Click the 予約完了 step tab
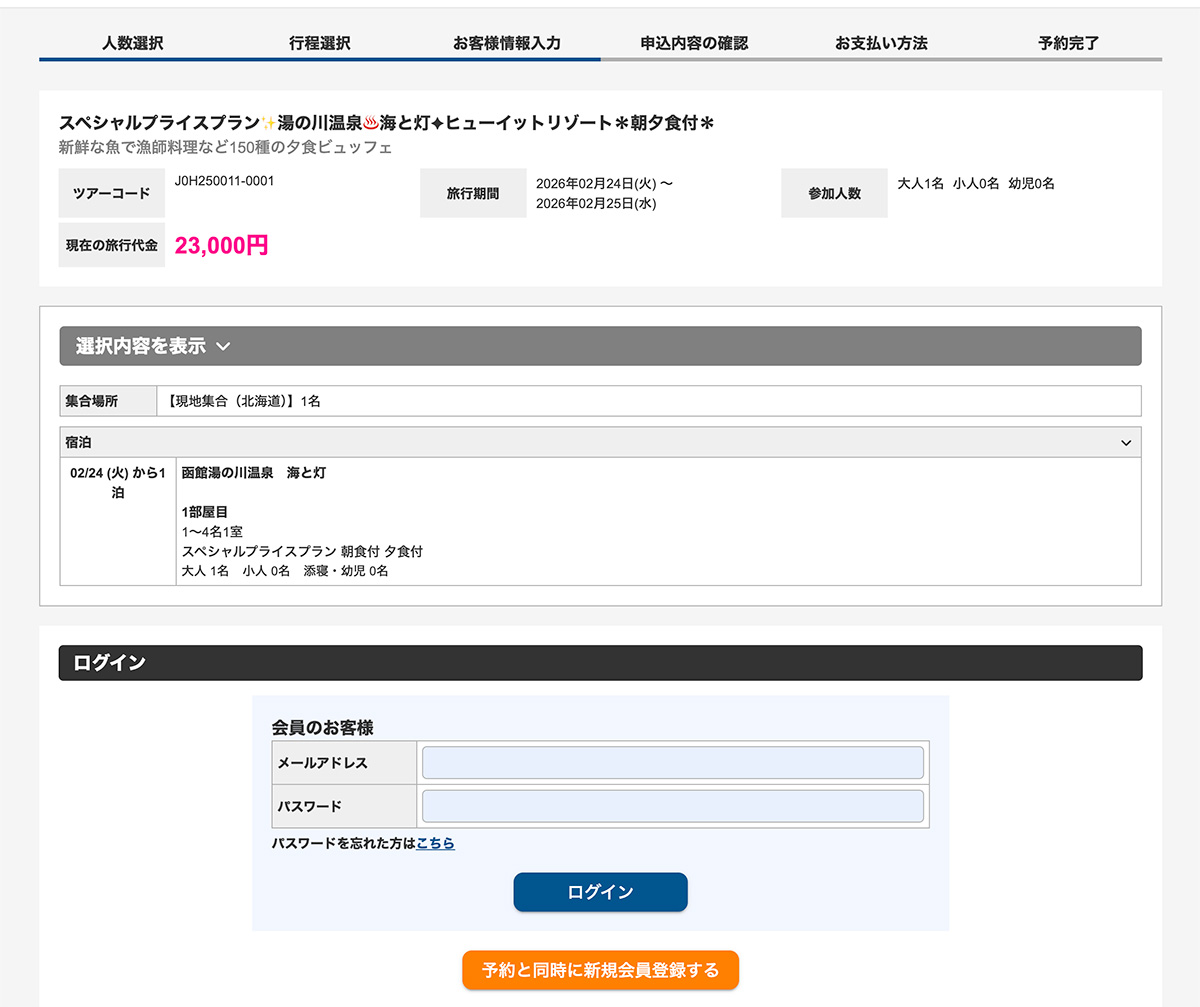 click(1068, 43)
